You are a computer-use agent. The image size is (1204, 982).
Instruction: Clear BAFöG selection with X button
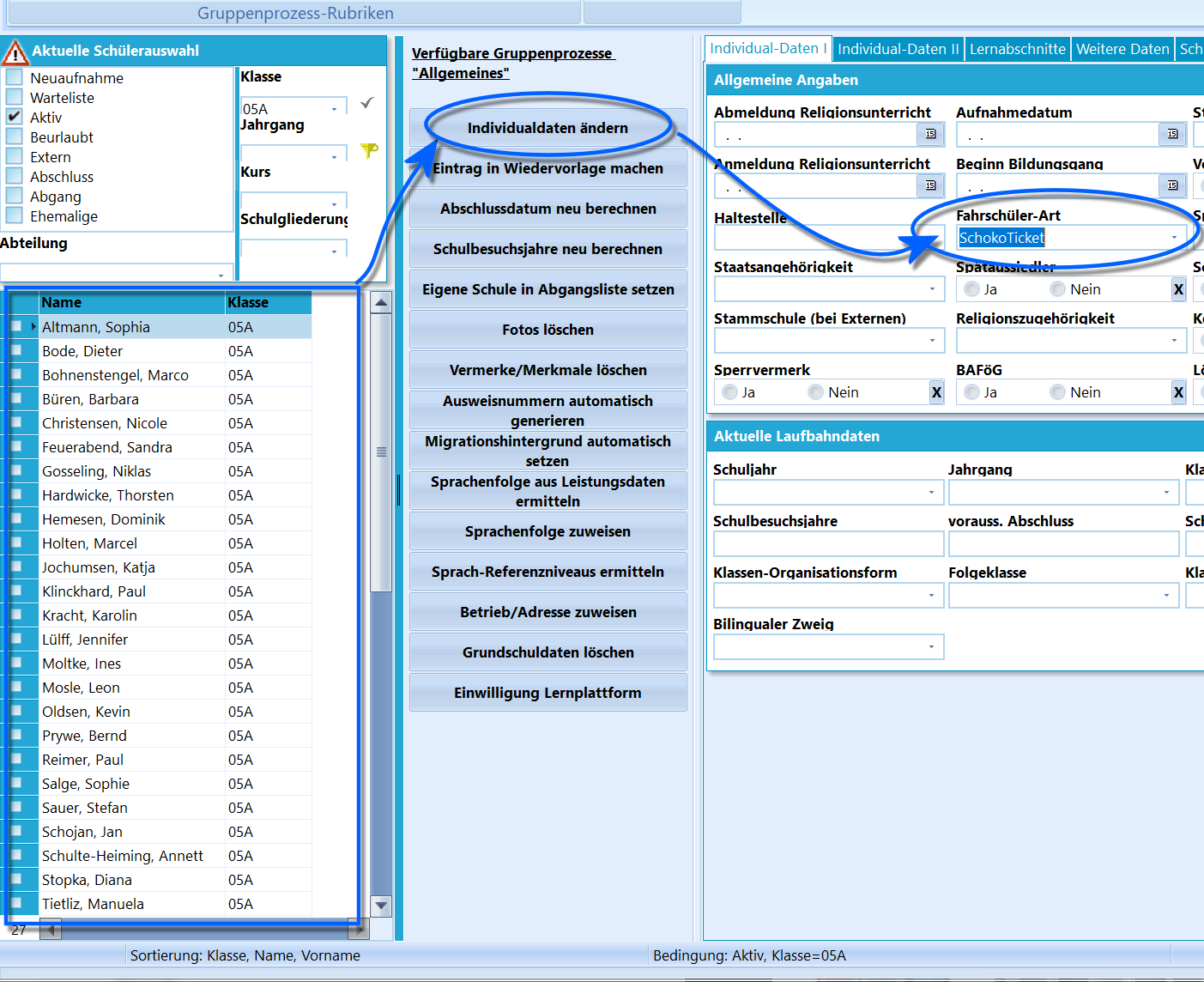coord(1178,392)
